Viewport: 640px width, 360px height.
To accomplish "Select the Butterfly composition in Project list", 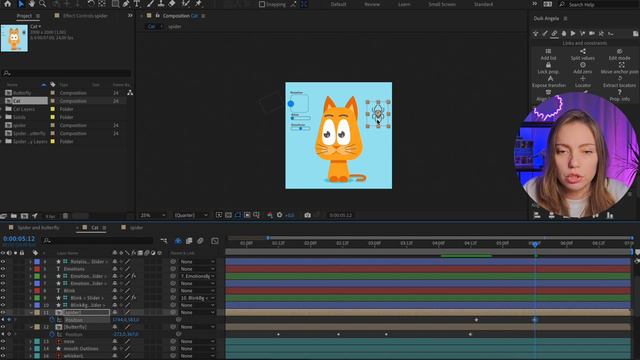I will 22,93.
